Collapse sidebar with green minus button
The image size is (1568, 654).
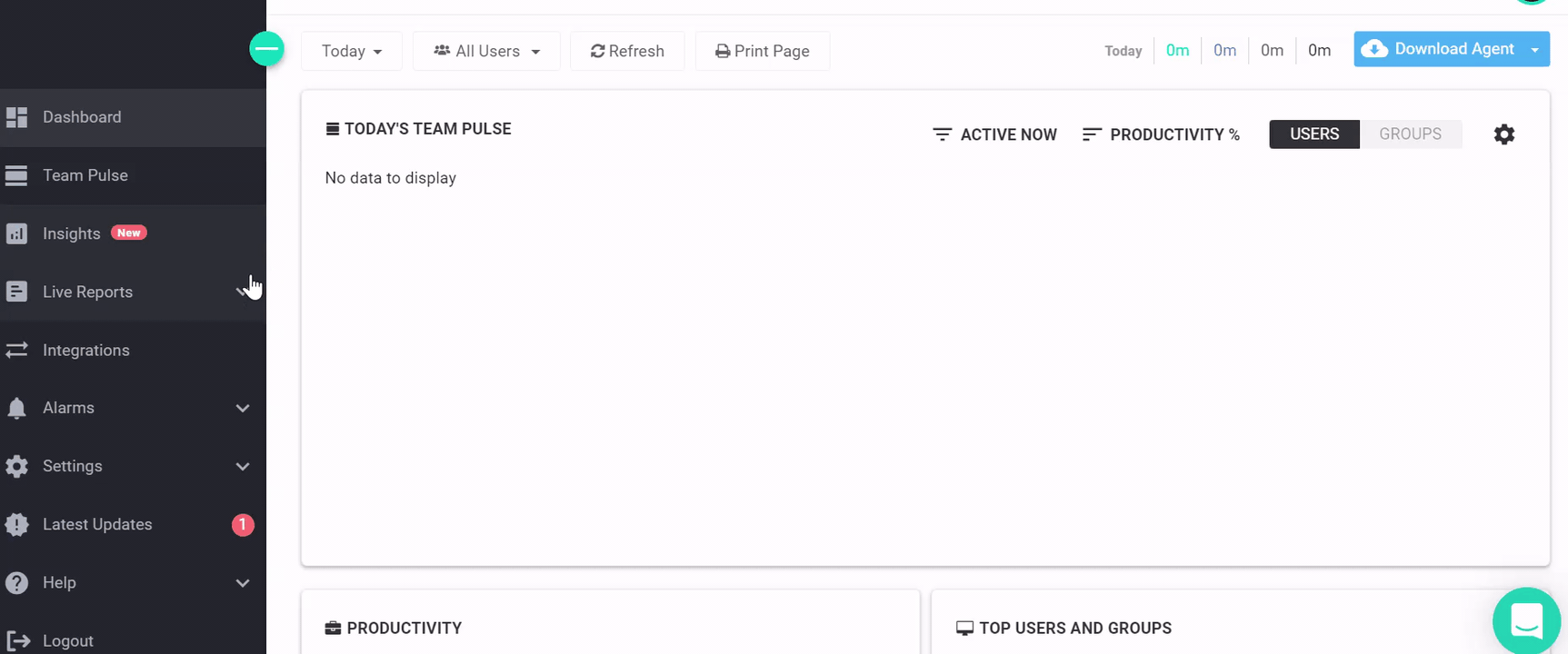coord(266,49)
